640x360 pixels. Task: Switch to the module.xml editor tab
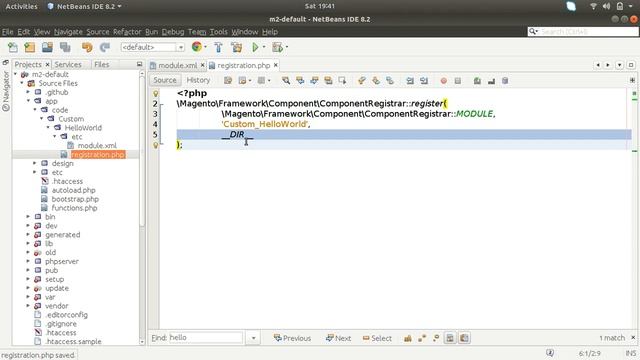[x=177, y=65]
